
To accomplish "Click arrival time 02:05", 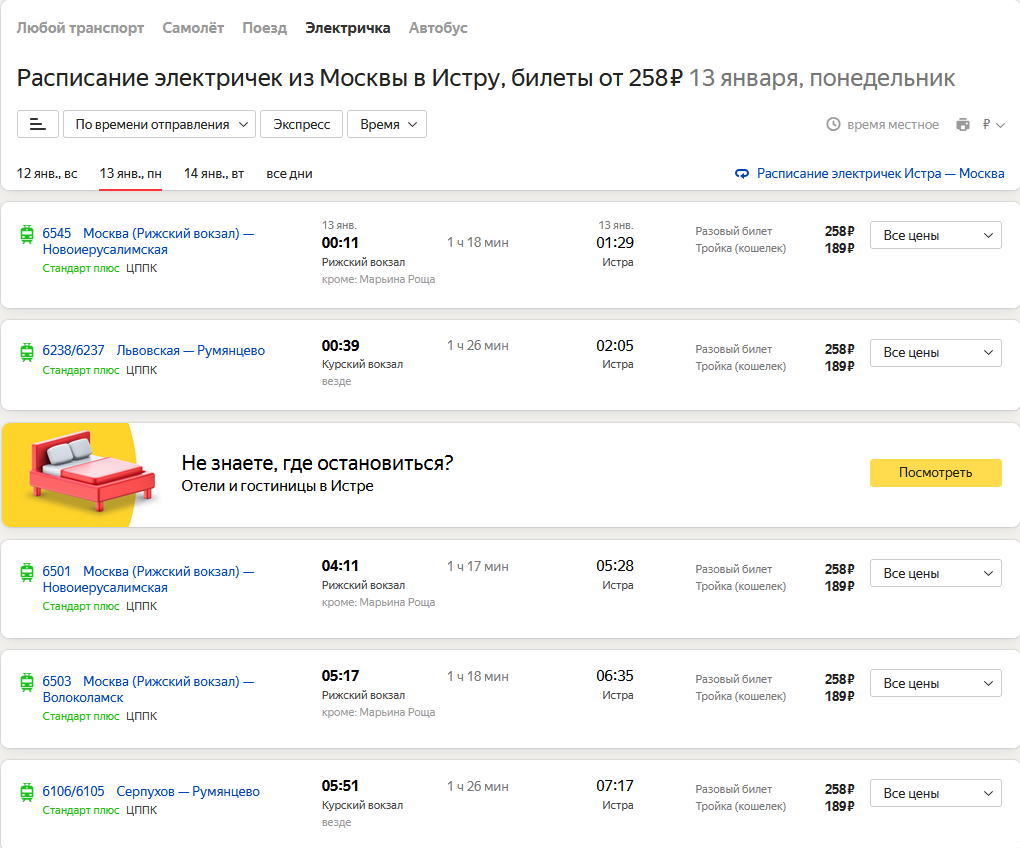I will (x=615, y=345).
